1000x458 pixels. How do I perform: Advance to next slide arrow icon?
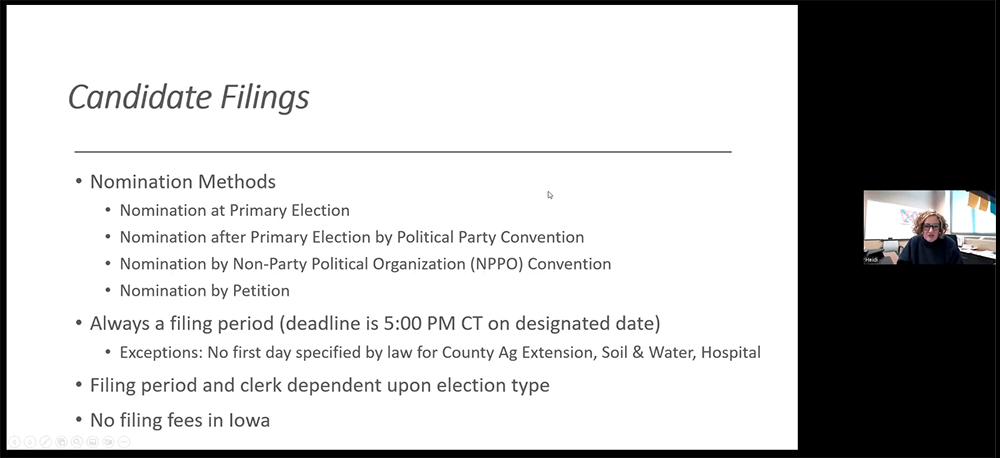point(30,441)
